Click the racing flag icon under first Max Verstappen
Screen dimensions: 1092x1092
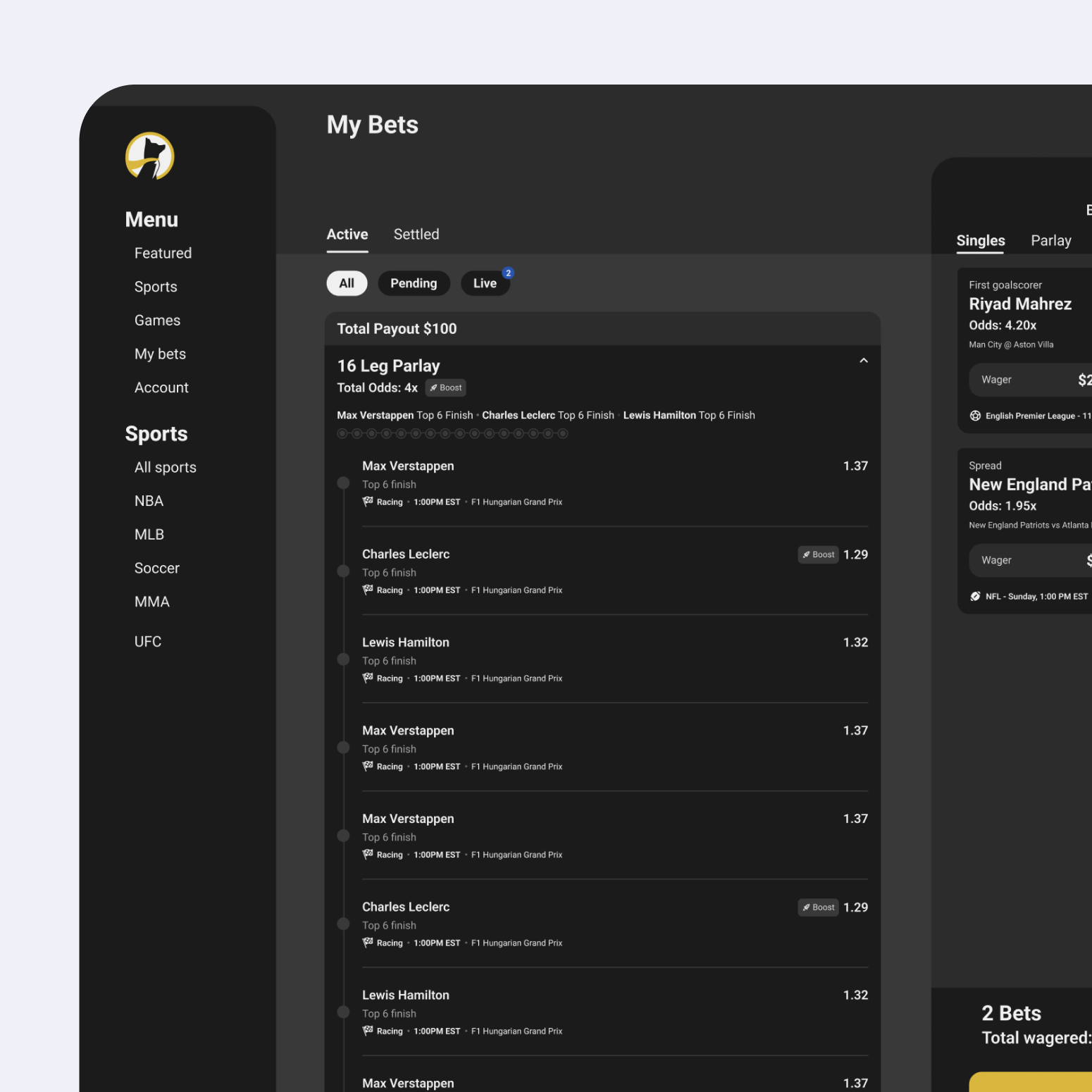368,502
